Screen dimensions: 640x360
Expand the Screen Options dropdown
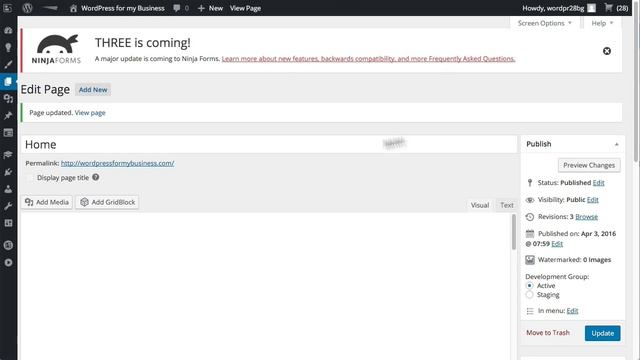point(544,23)
